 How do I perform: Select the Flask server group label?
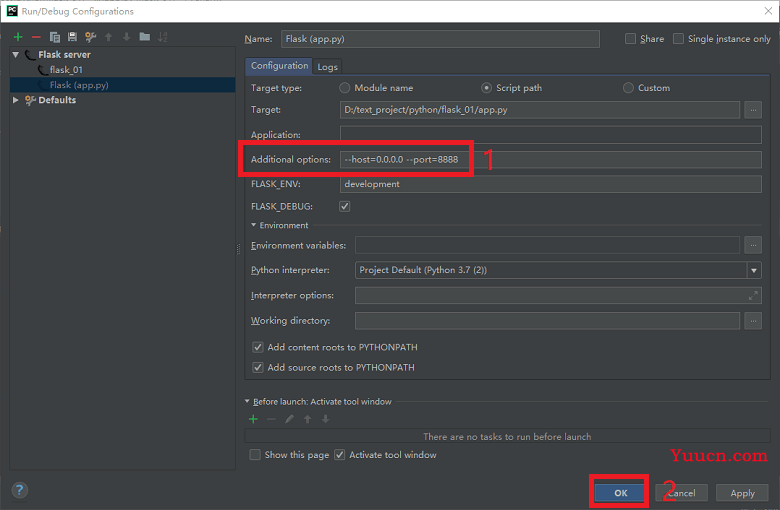[64, 55]
